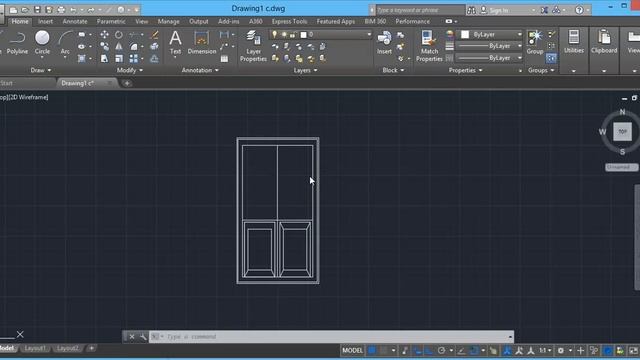Click the Group objects icon

(535, 42)
